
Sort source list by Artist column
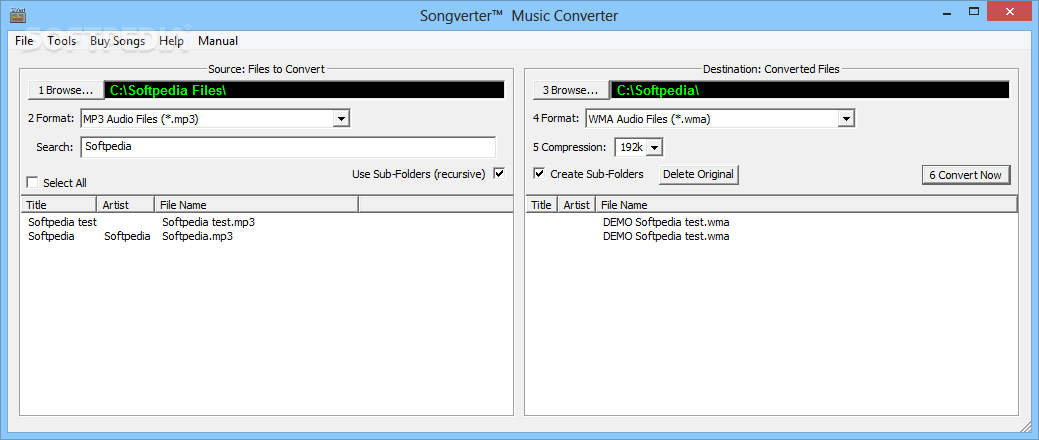pyautogui.click(x=126, y=205)
